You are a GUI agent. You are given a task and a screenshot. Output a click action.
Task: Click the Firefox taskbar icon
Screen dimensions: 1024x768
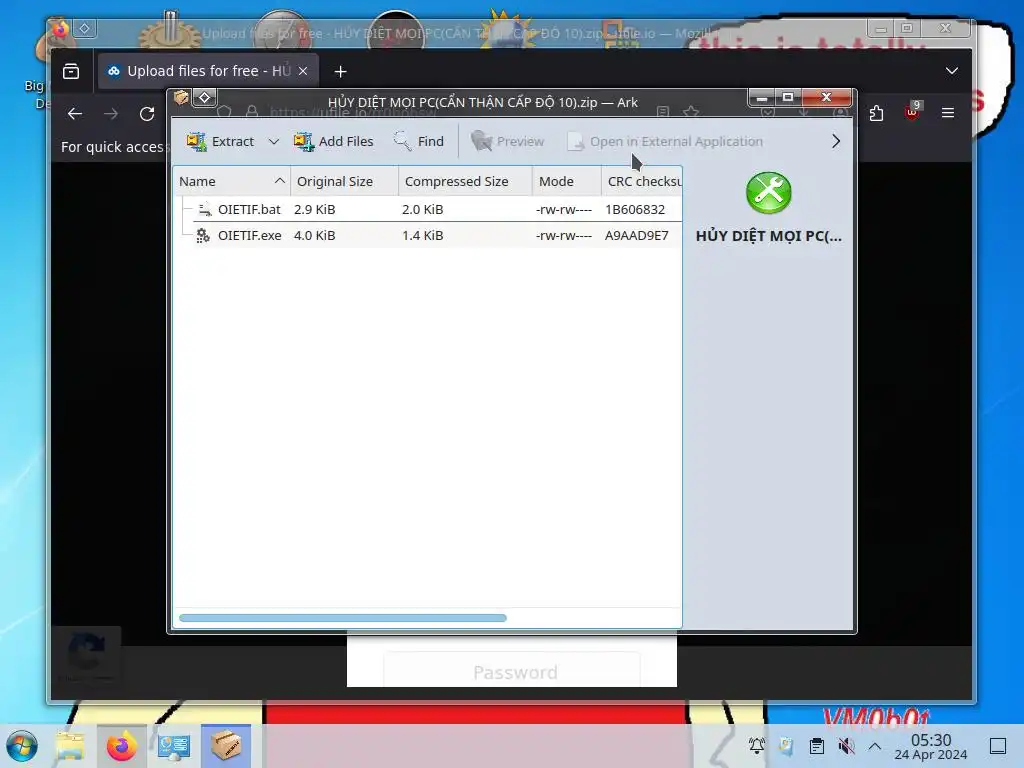(122, 746)
